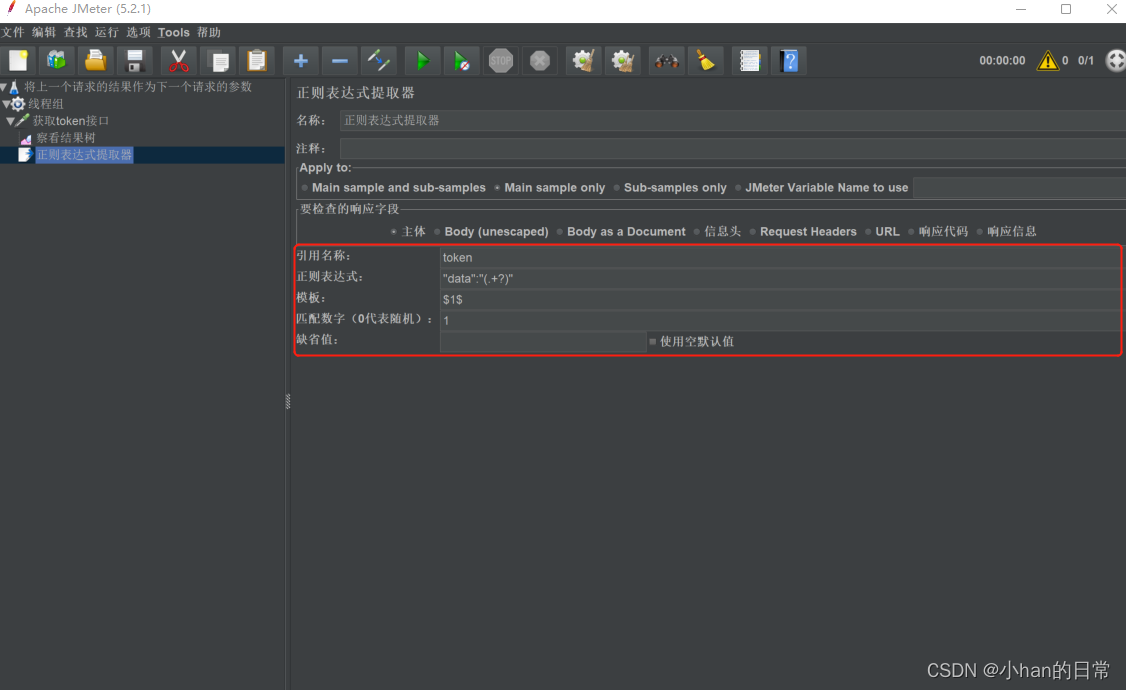Select Body as a Document radio
This screenshot has height=690, width=1126.
click(621, 231)
